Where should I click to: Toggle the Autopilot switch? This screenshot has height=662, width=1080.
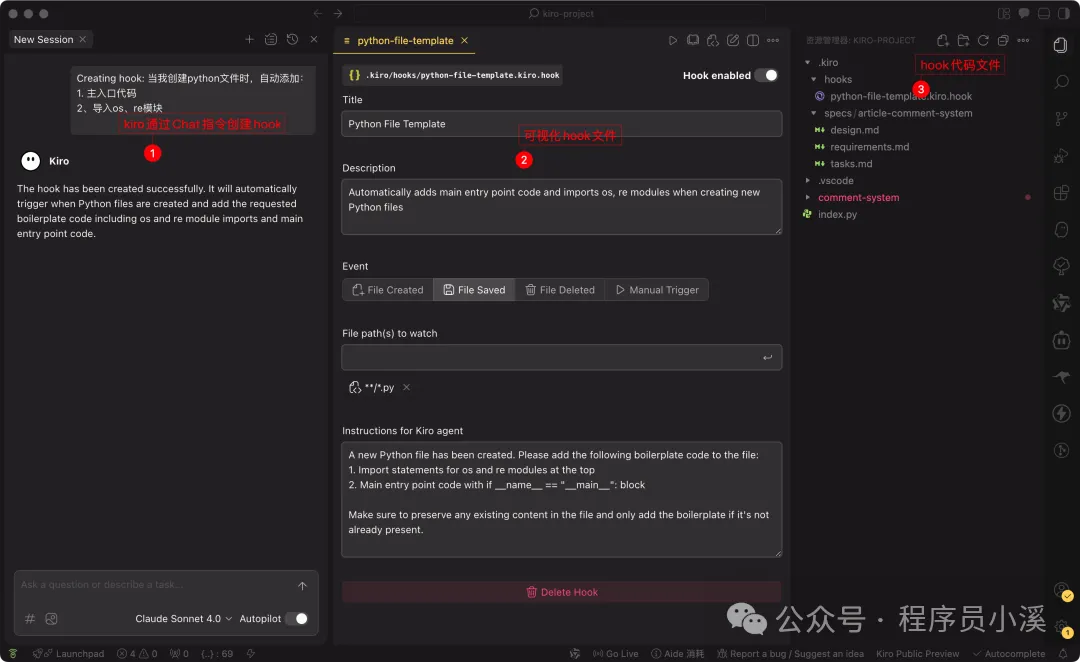point(297,619)
